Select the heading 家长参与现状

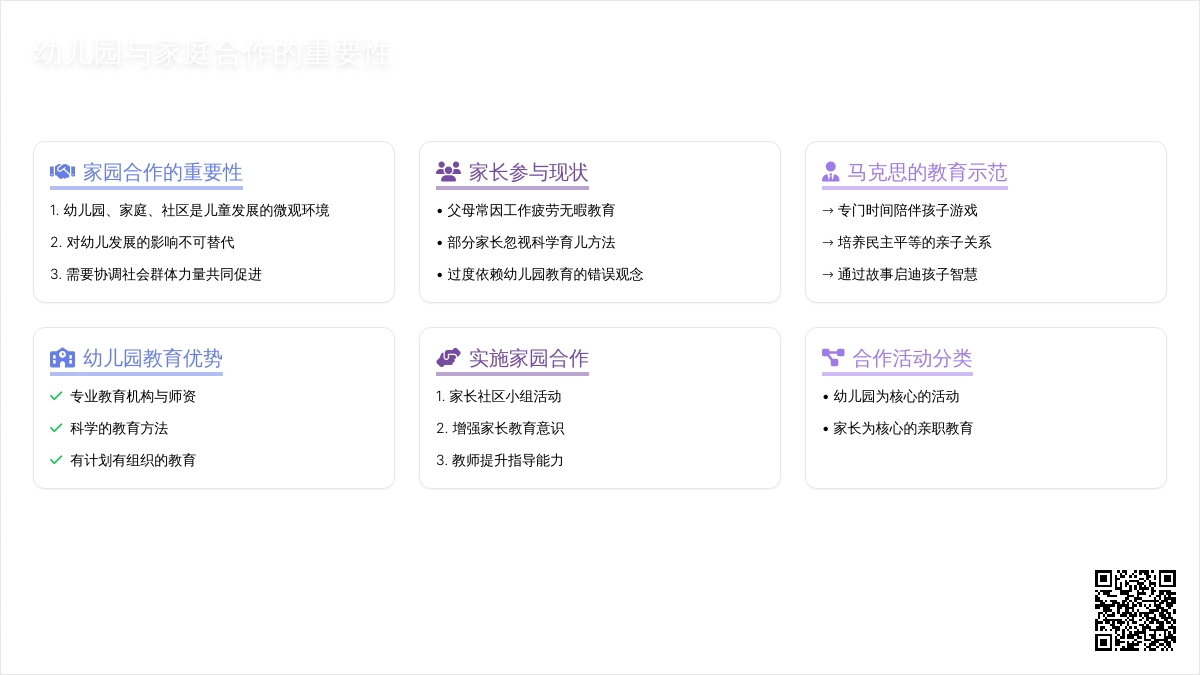pos(529,172)
